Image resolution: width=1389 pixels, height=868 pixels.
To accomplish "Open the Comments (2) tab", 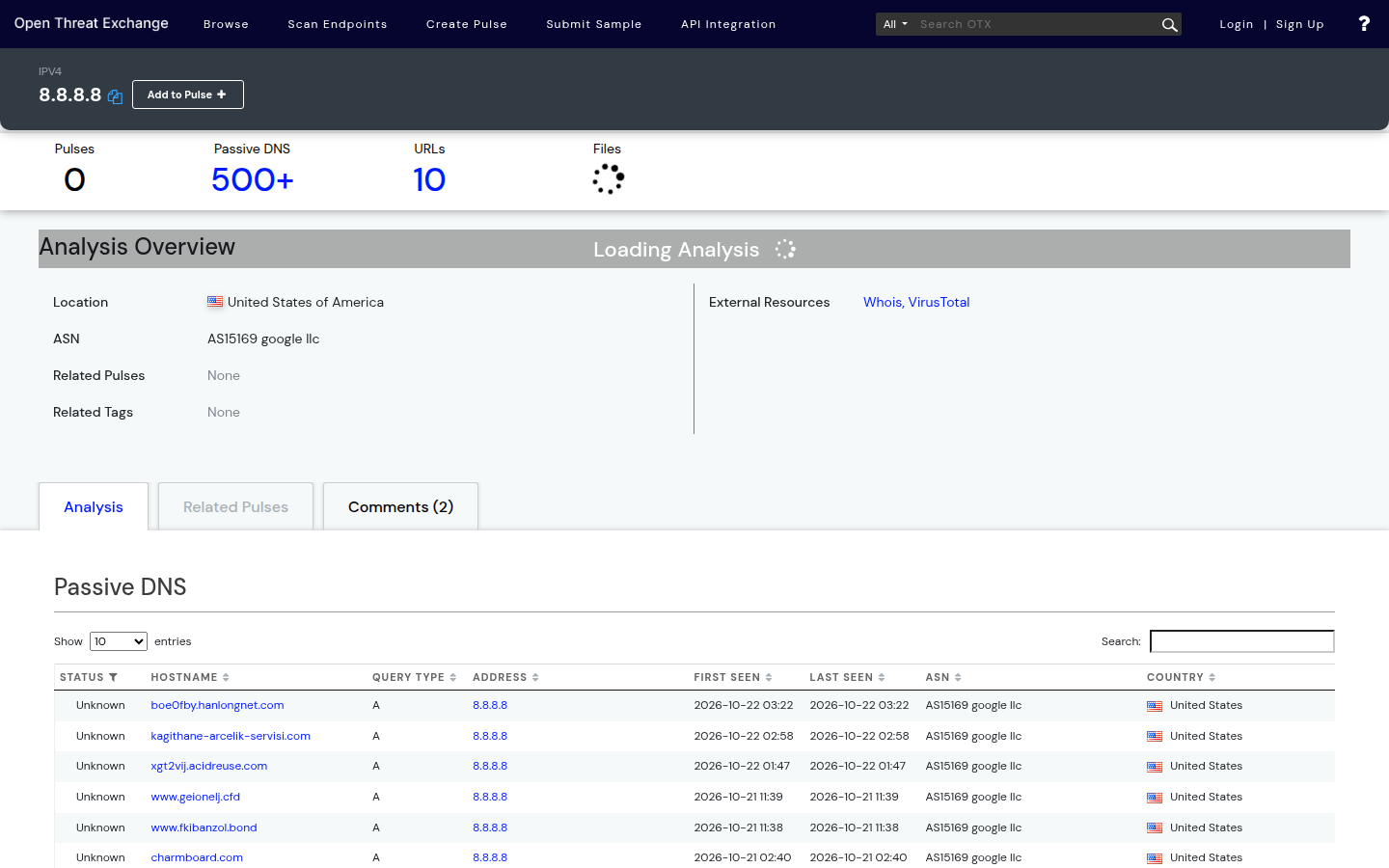I will [x=400, y=506].
